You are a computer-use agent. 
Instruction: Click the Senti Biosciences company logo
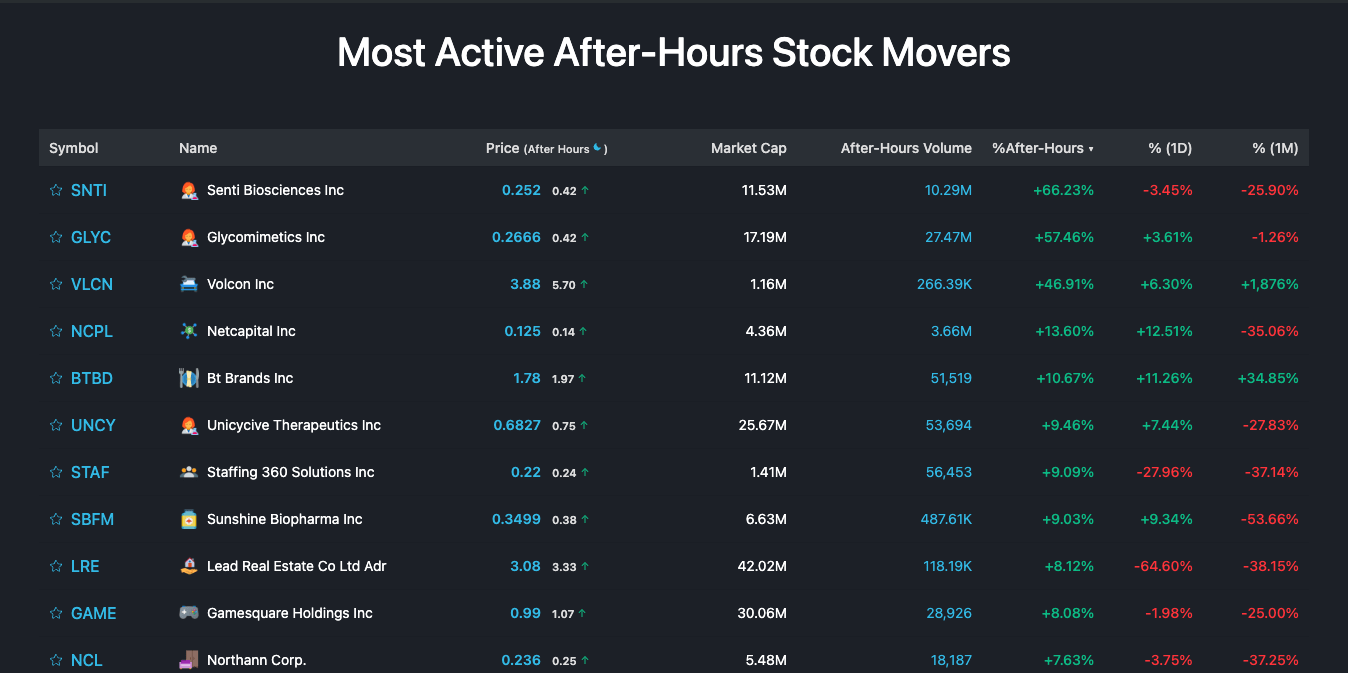click(x=189, y=189)
